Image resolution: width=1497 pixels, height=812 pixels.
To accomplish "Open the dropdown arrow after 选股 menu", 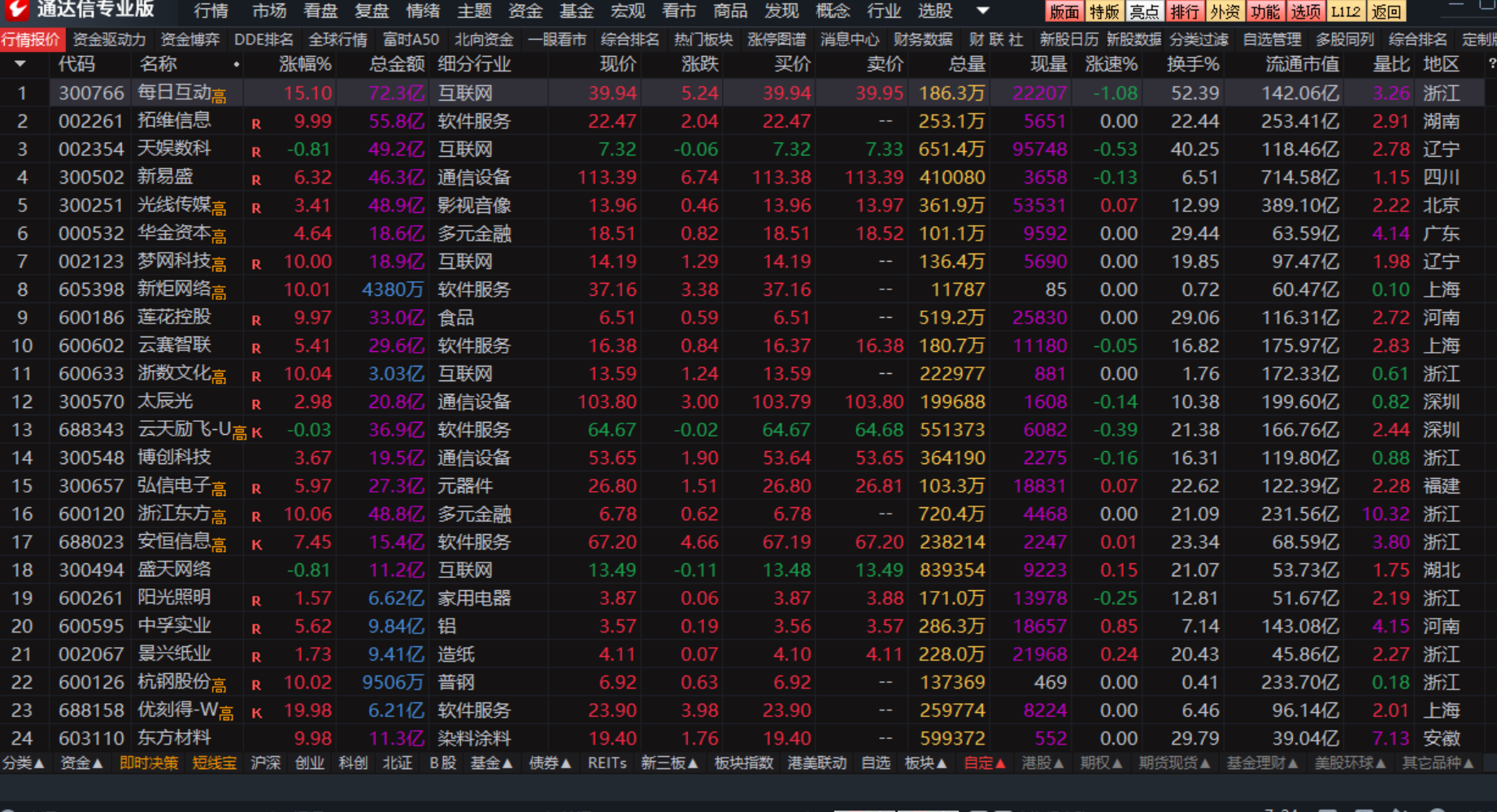I will tap(982, 11).
